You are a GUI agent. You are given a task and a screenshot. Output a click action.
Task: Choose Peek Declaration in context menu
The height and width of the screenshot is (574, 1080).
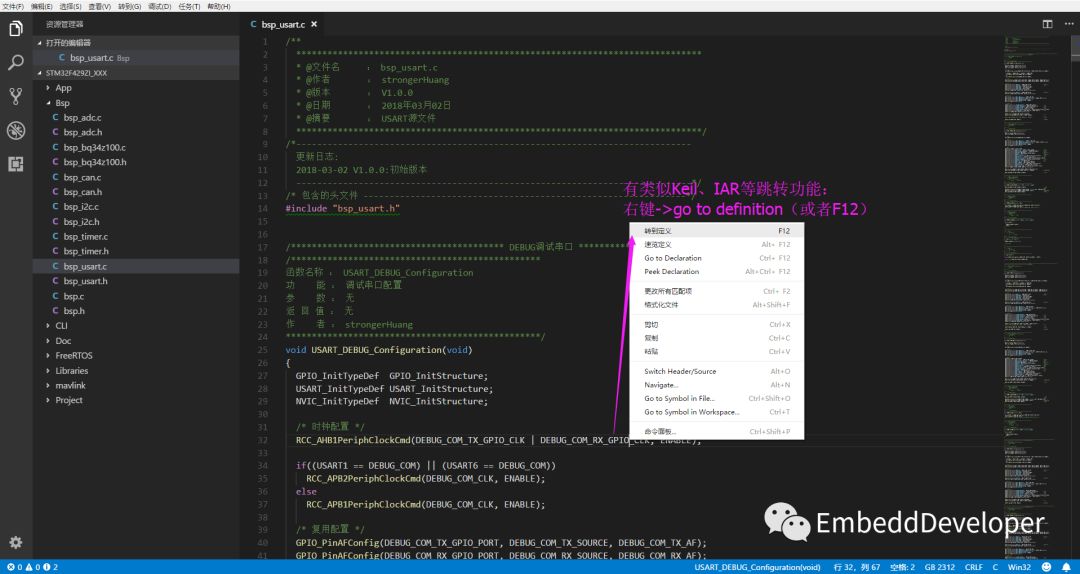pyautogui.click(x=716, y=271)
